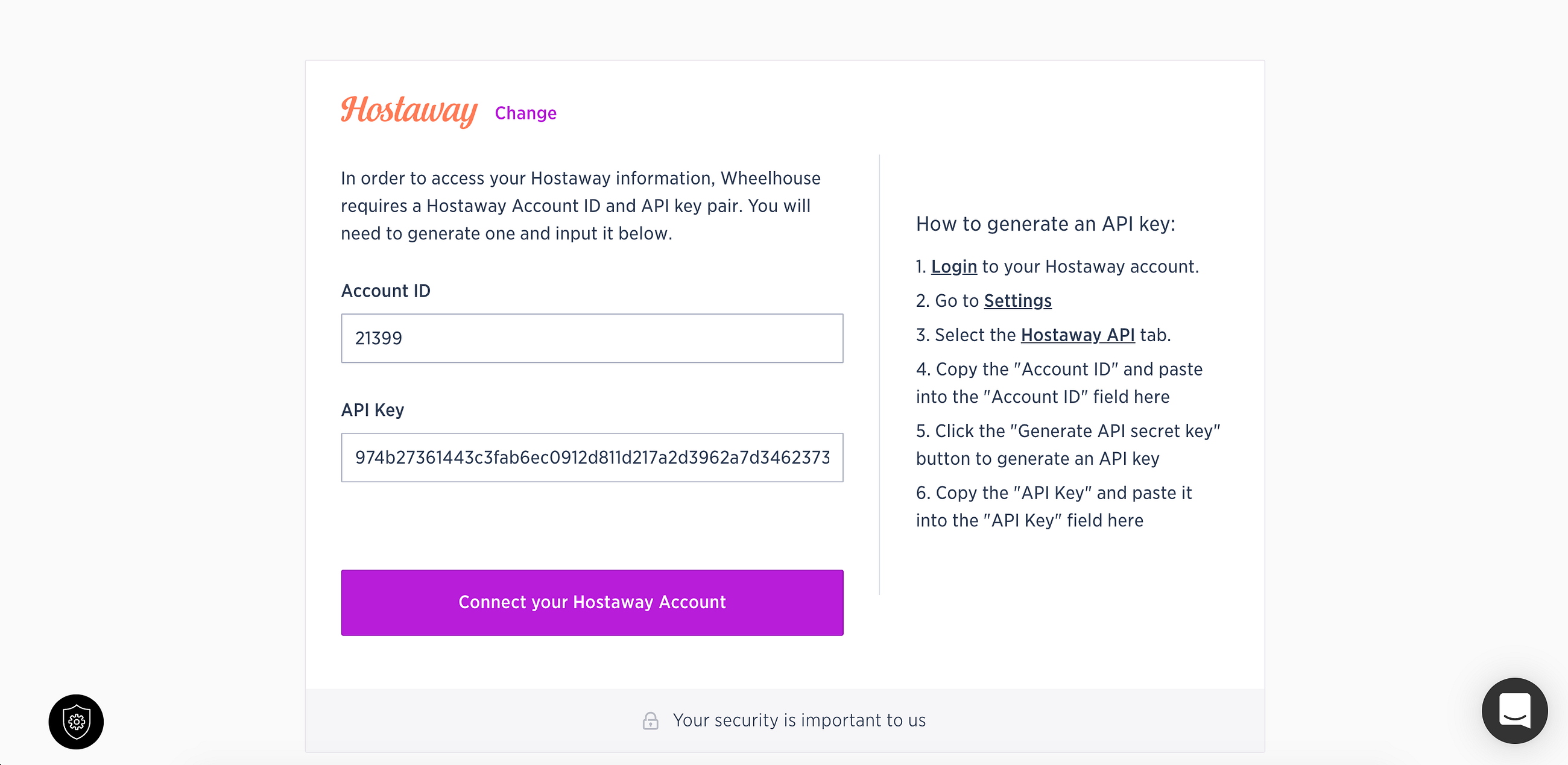
Task: Click the Hostaway logo
Action: tap(408, 111)
